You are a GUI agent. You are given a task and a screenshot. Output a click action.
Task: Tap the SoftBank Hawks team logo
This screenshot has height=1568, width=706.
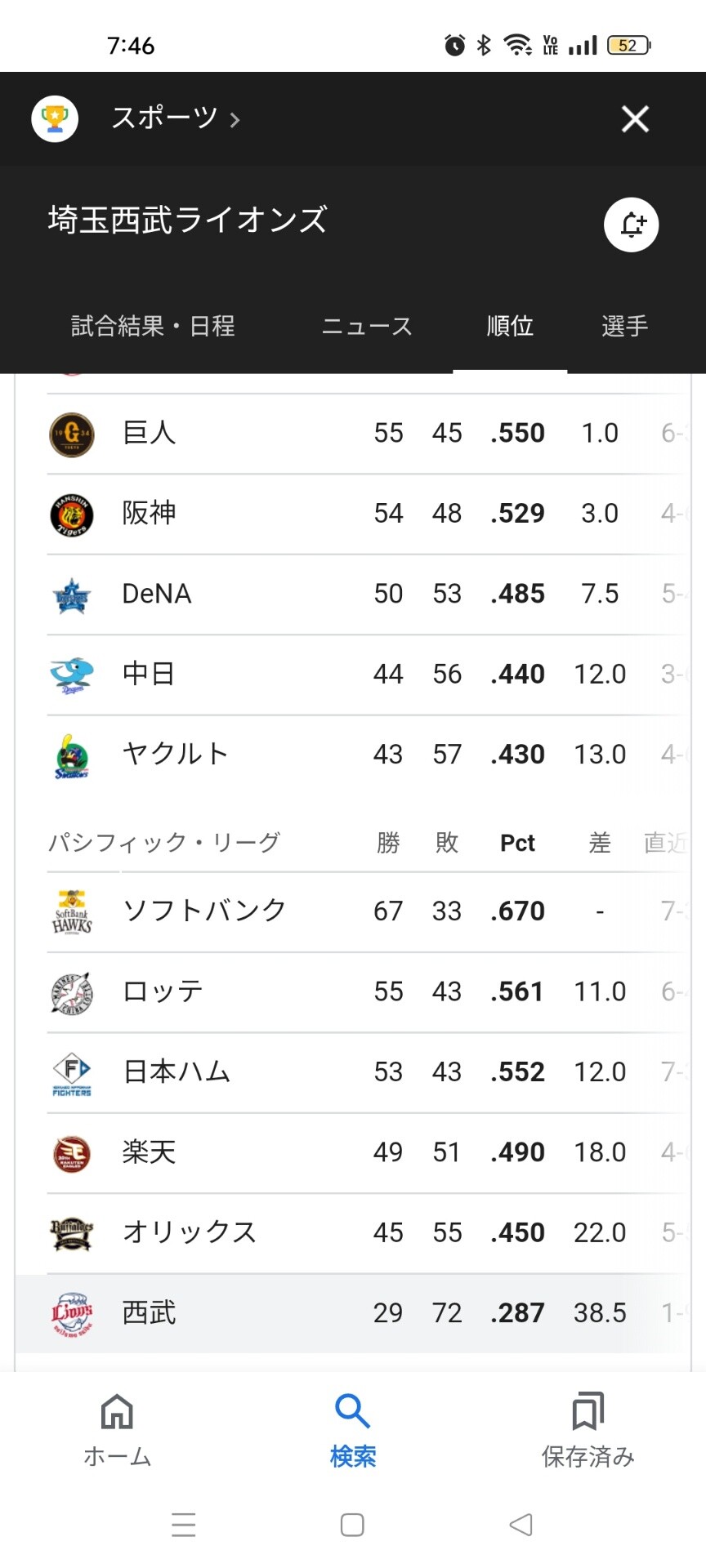72,911
